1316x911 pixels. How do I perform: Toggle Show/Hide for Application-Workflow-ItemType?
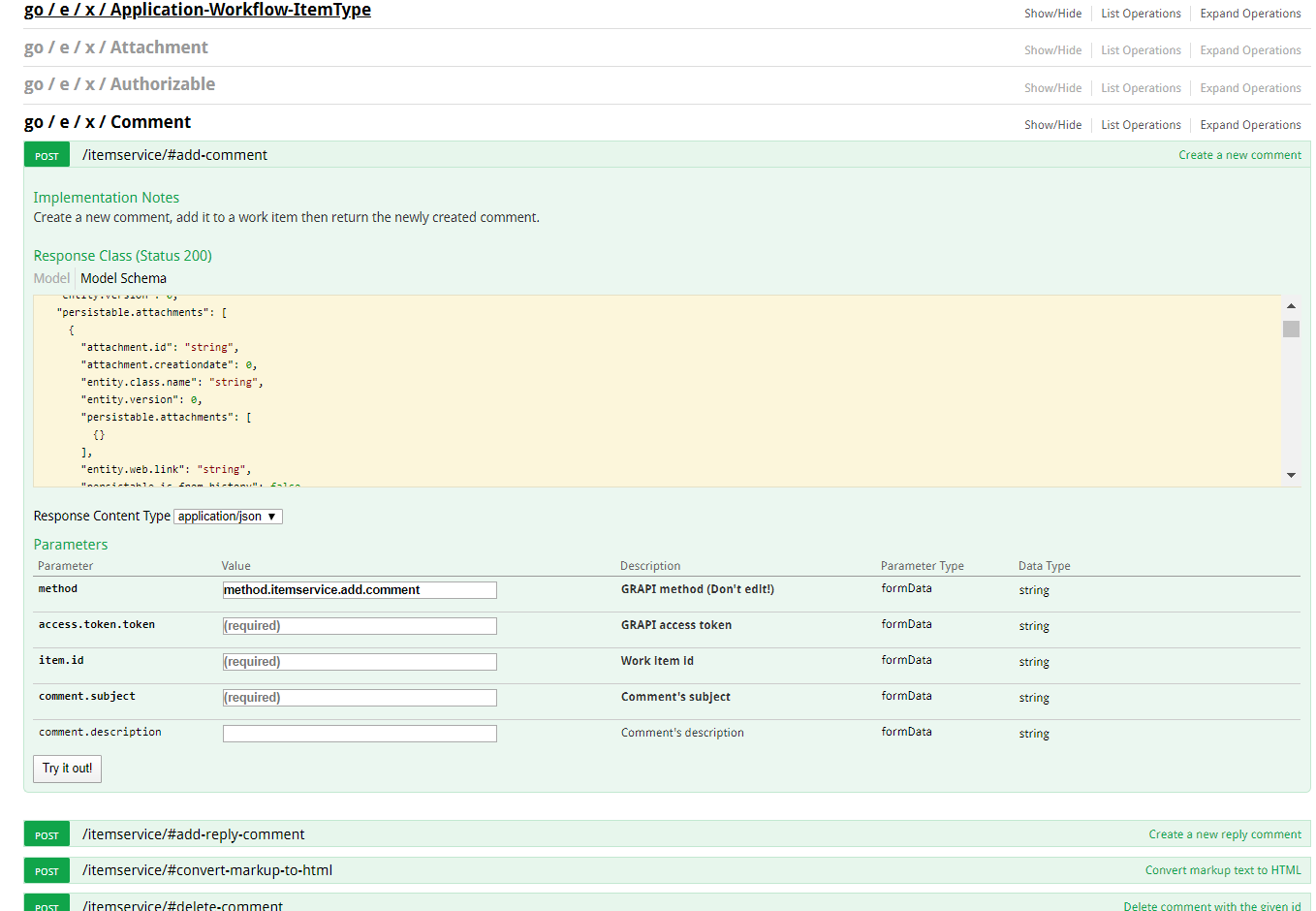(x=1052, y=13)
